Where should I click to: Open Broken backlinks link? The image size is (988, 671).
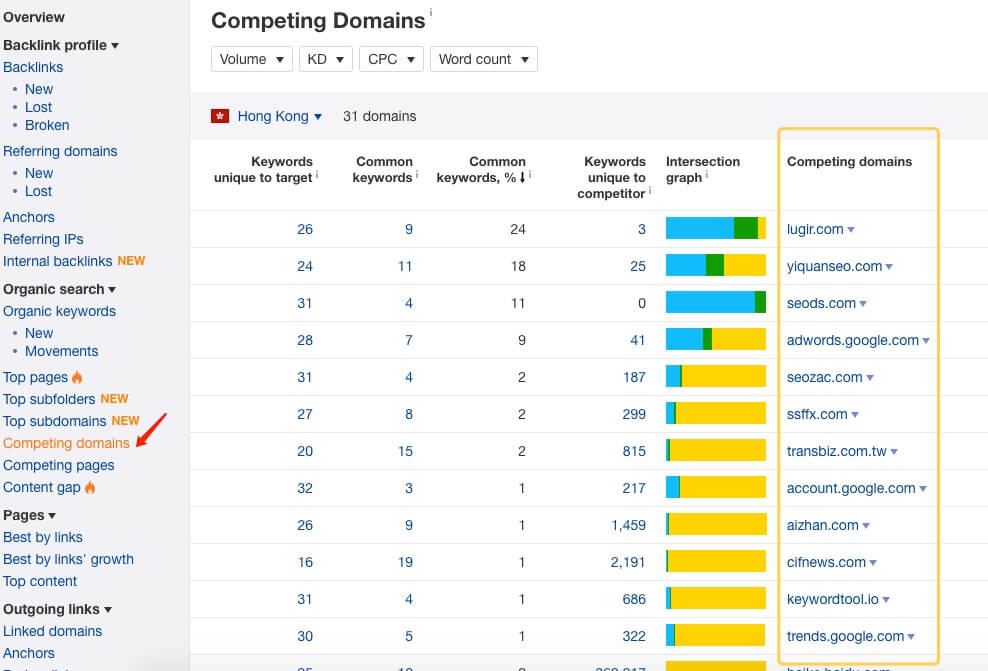tap(47, 125)
